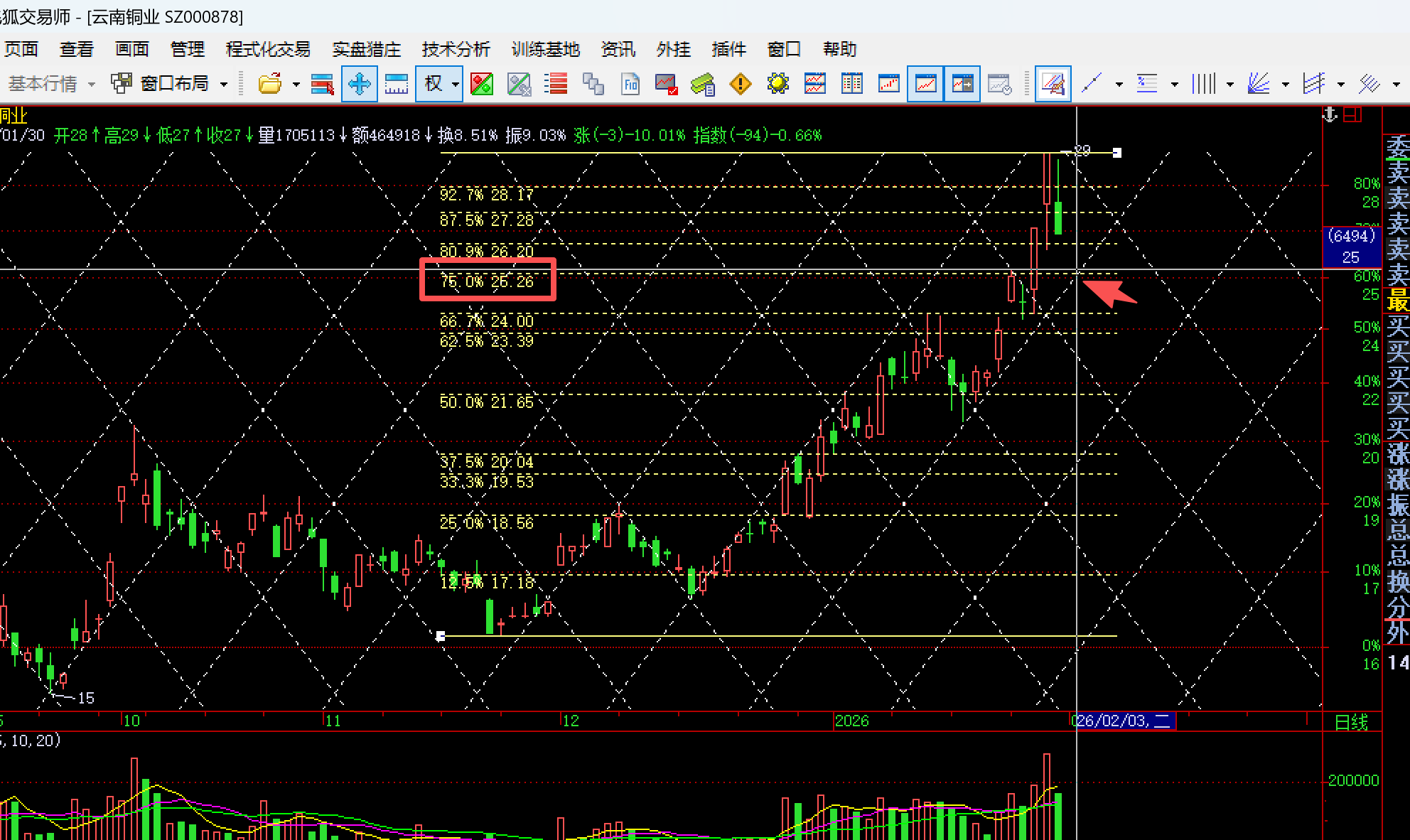The height and width of the screenshot is (840, 1410).
Task: Select the trend line drawing tool
Action: coord(1092,84)
